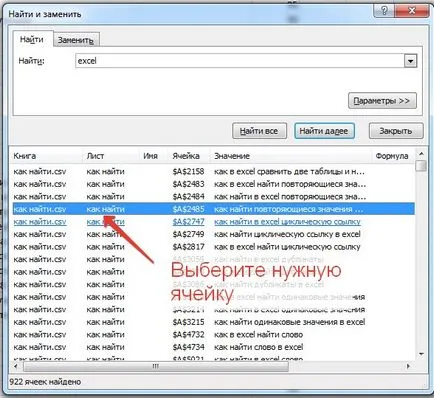This screenshot has width=434, height=398.
Task: Select result row with cell $A$2817
Action: coord(213,247)
